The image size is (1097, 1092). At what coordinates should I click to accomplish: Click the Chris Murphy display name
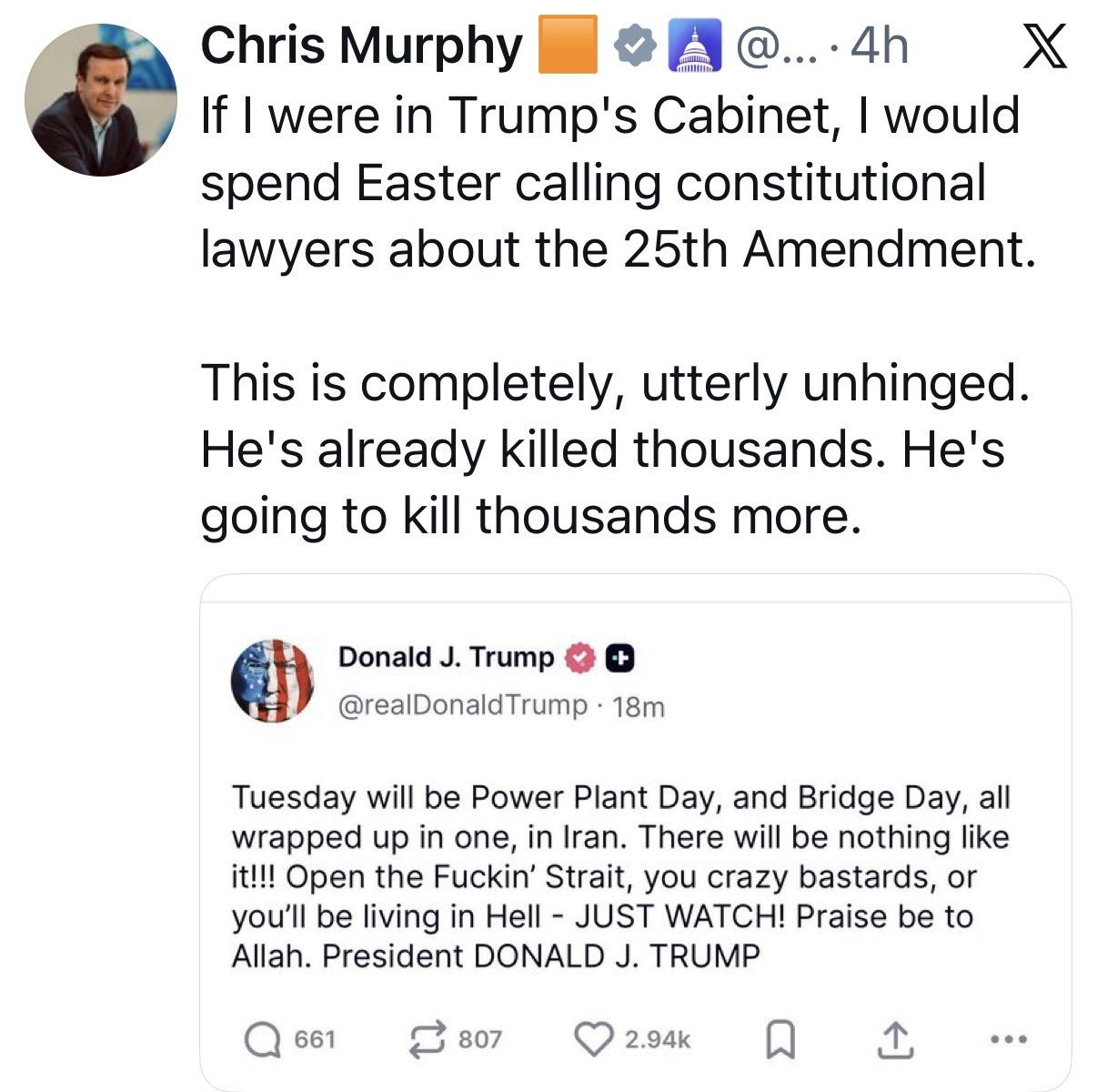pos(361,45)
